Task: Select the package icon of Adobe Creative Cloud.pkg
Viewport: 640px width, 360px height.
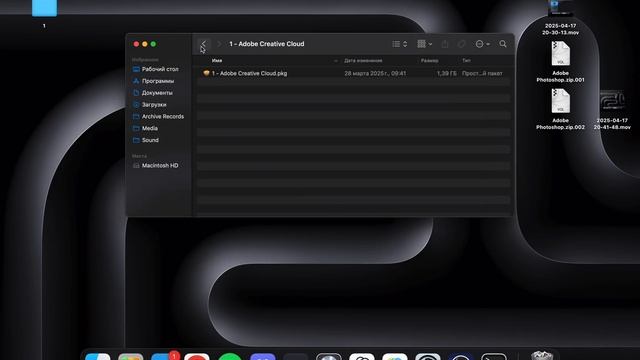Action: 206,73
